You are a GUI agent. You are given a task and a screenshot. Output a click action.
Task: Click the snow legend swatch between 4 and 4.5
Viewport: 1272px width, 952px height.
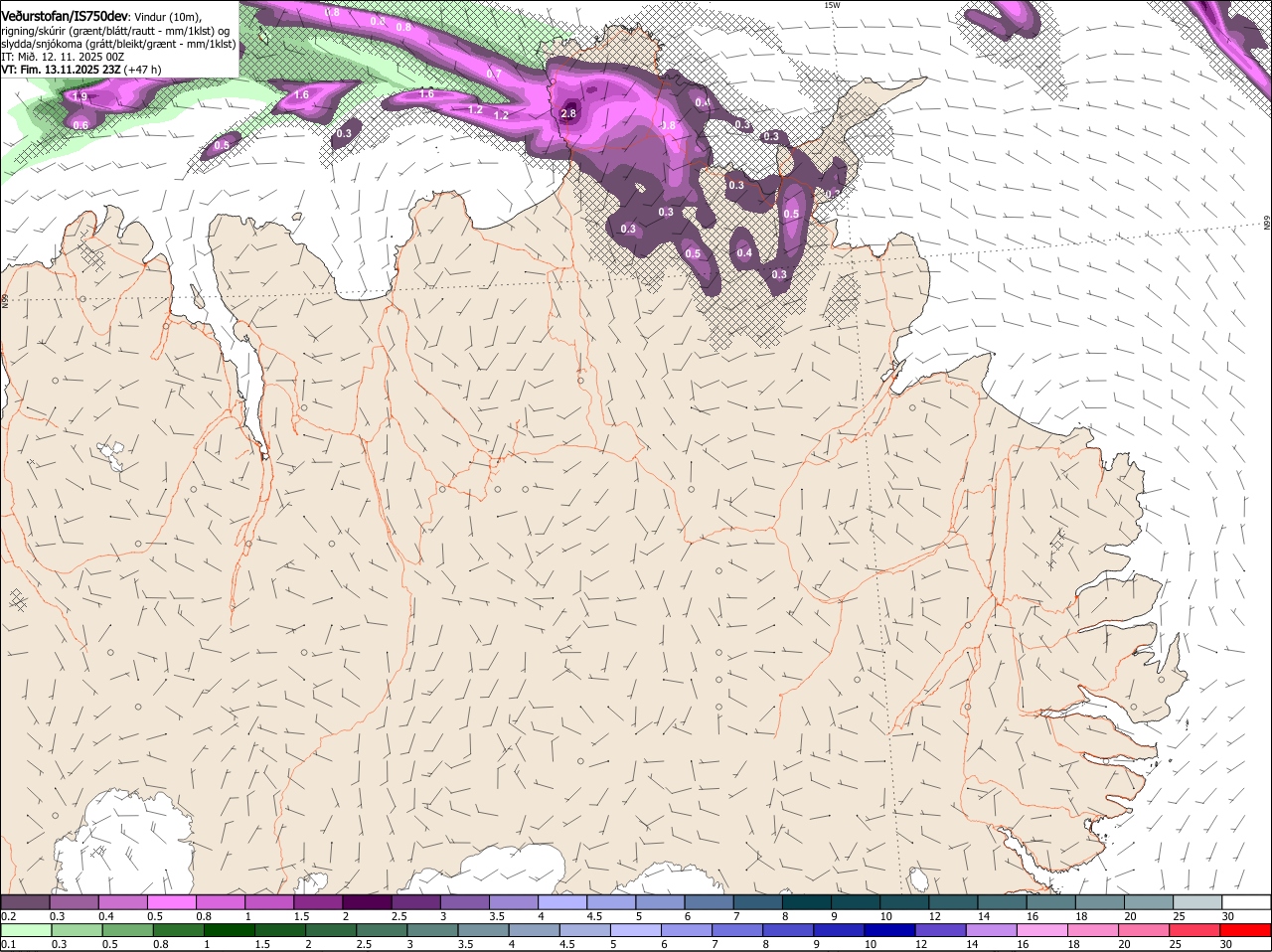coord(563,901)
